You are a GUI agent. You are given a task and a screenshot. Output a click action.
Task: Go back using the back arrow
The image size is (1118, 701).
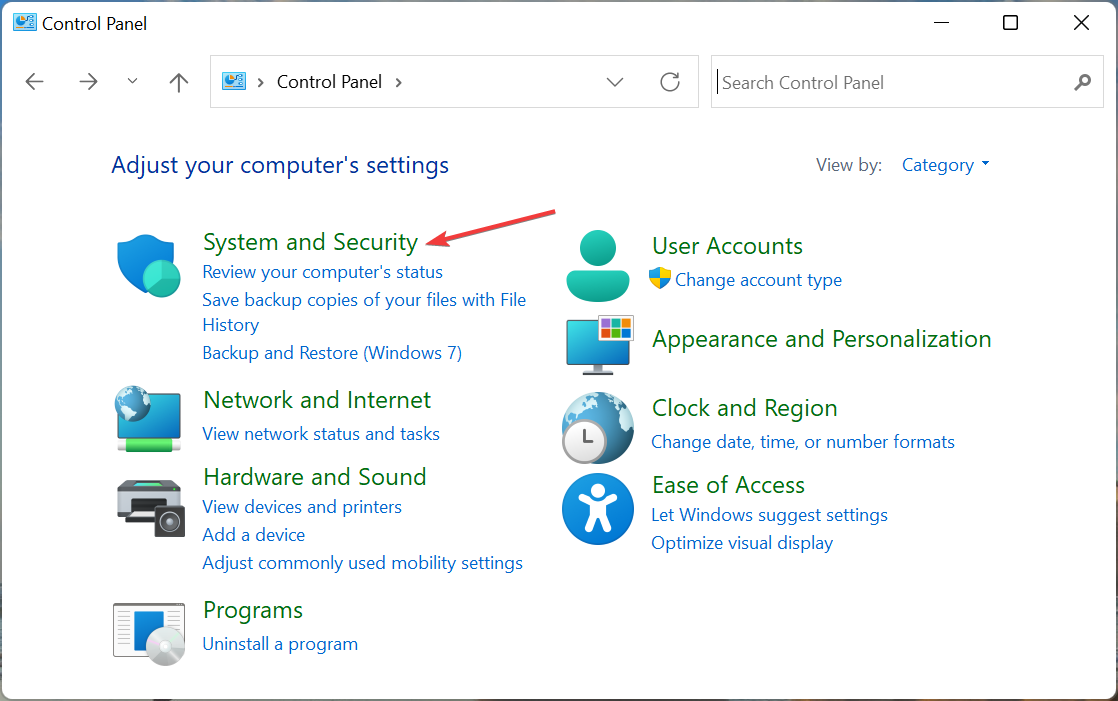pyautogui.click(x=34, y=82)
